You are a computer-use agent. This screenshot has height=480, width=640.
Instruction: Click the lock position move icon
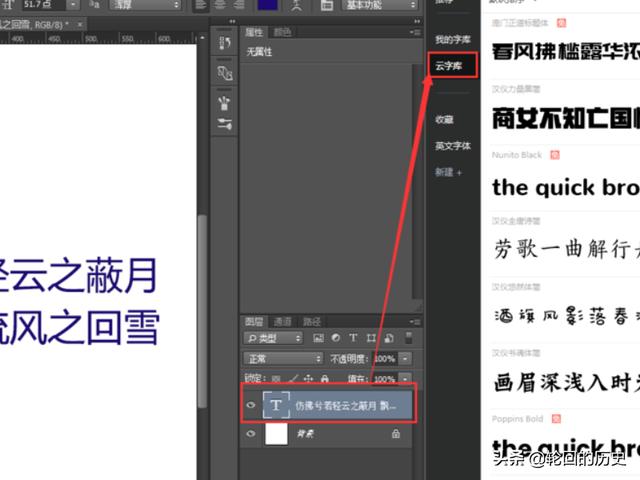tap(308, 378)
